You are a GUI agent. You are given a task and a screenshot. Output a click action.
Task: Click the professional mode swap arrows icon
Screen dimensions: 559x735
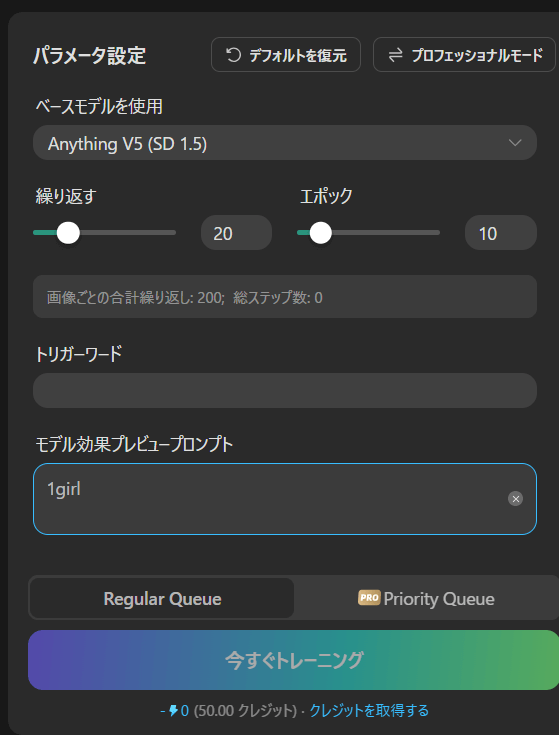395,55
